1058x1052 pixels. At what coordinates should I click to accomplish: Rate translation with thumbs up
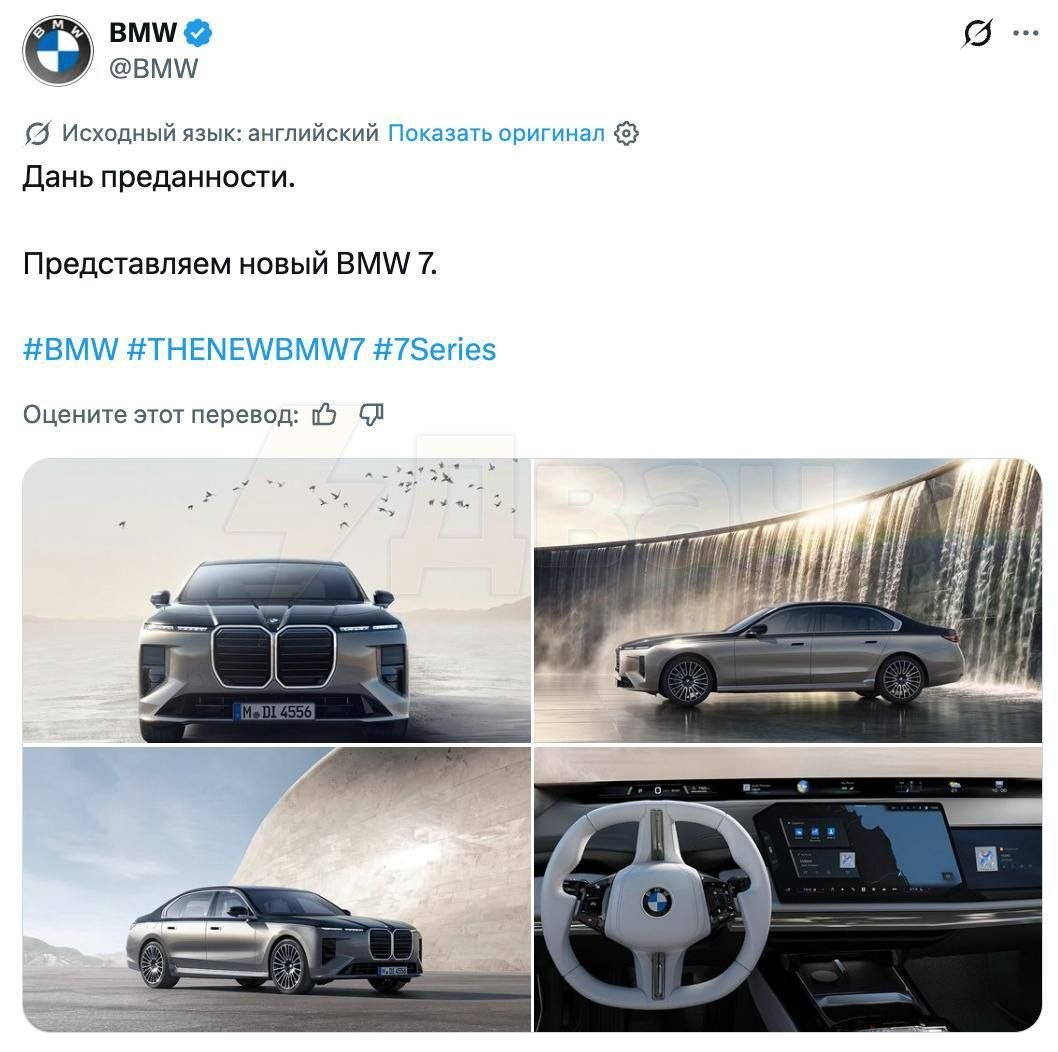coord(325,414)
